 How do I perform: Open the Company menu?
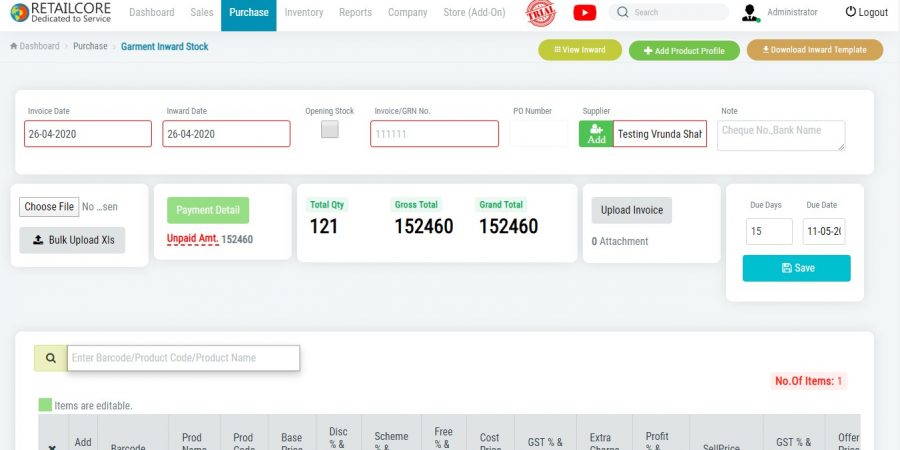(x=408, y=12)
